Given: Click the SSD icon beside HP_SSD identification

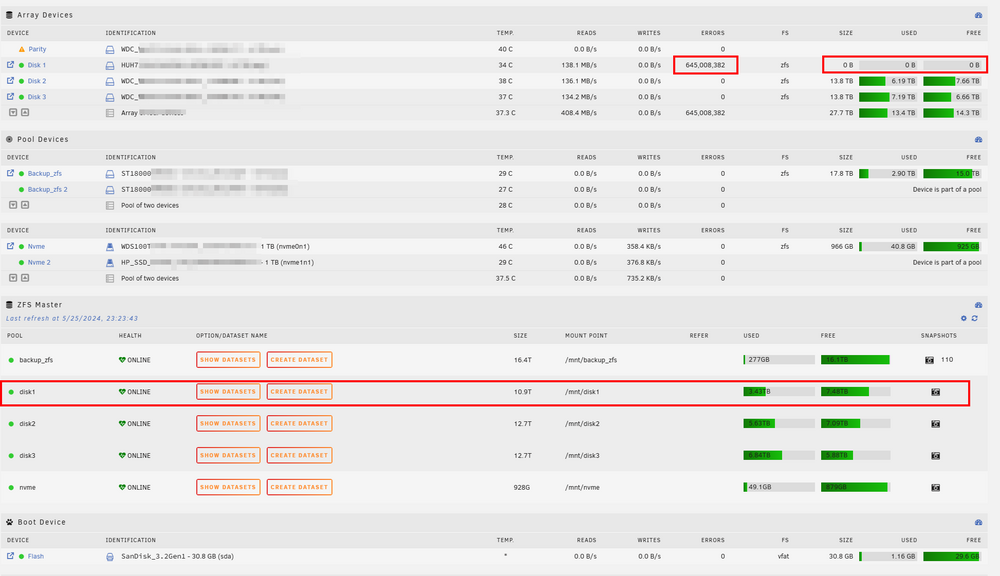Looking at the screenshot, I should [110, 262].
